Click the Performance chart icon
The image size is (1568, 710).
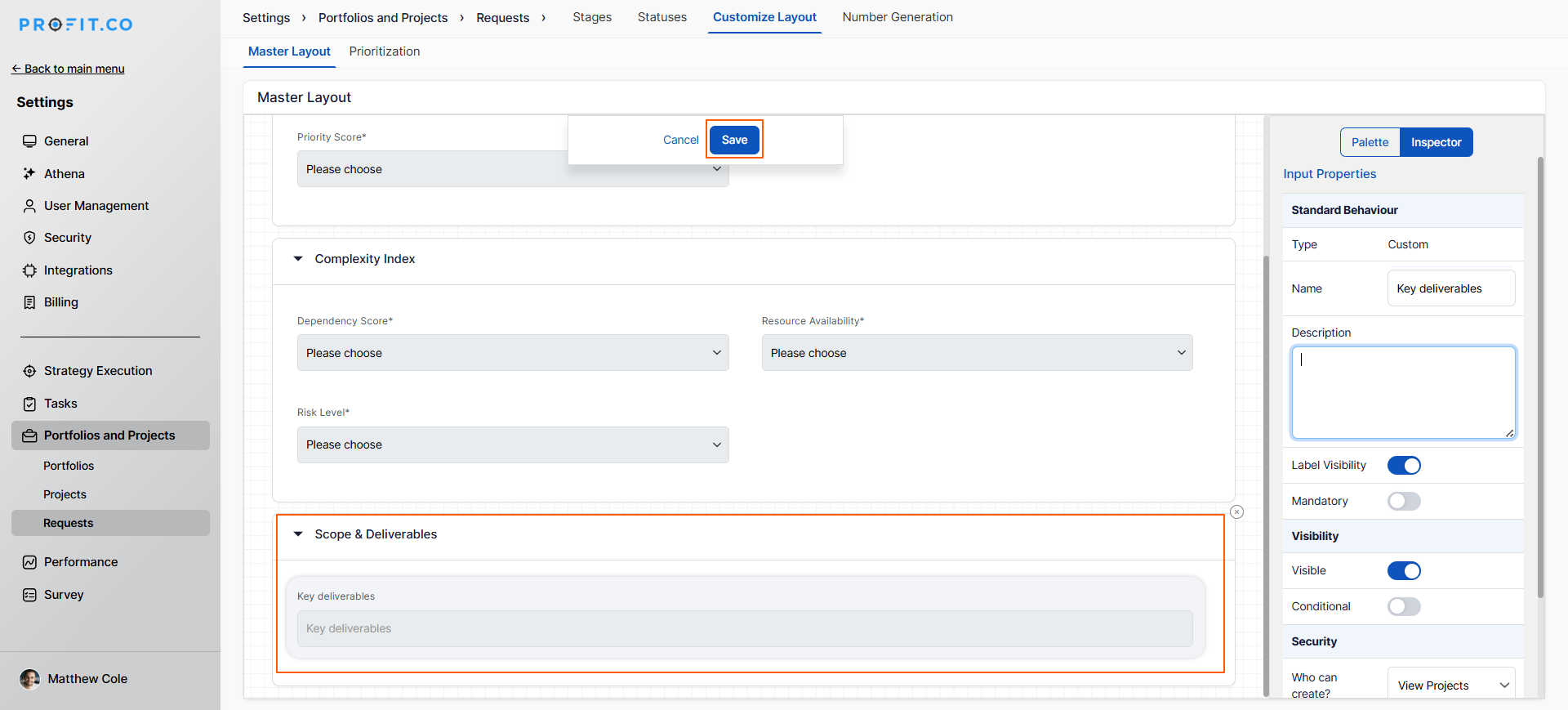click(x=29, y=562)
